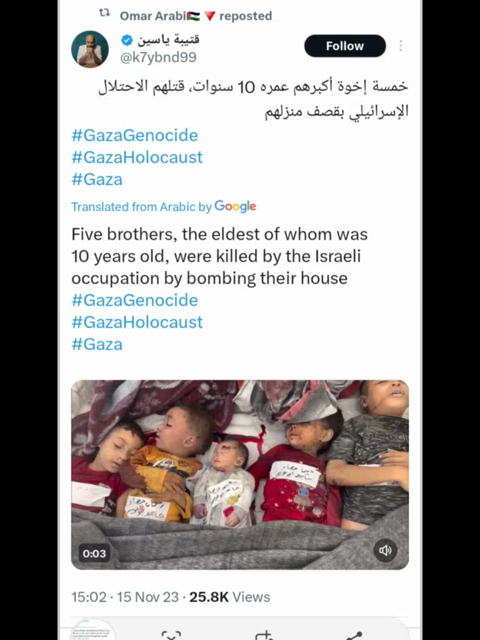
Task: Tap the repost arrows icon above the tweet
Action: point(104,13)
